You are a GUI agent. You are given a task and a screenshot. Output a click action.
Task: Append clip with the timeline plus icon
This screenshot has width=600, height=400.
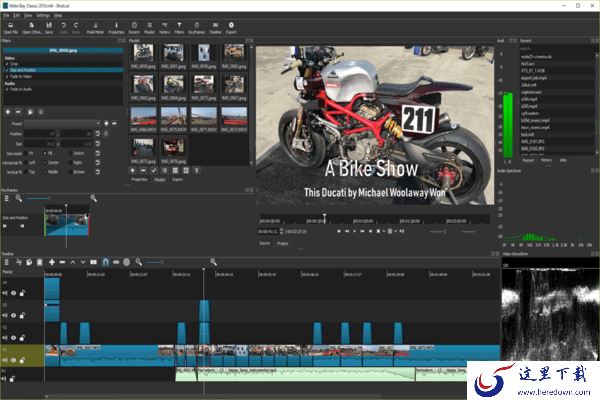pos(52,262)
